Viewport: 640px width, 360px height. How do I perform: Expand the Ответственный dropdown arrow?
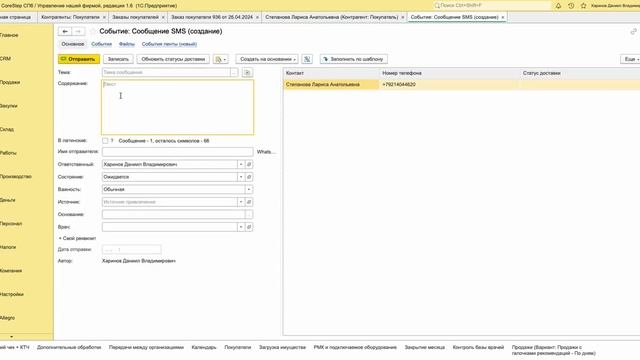pyautogui.click(x=241, y=164)
